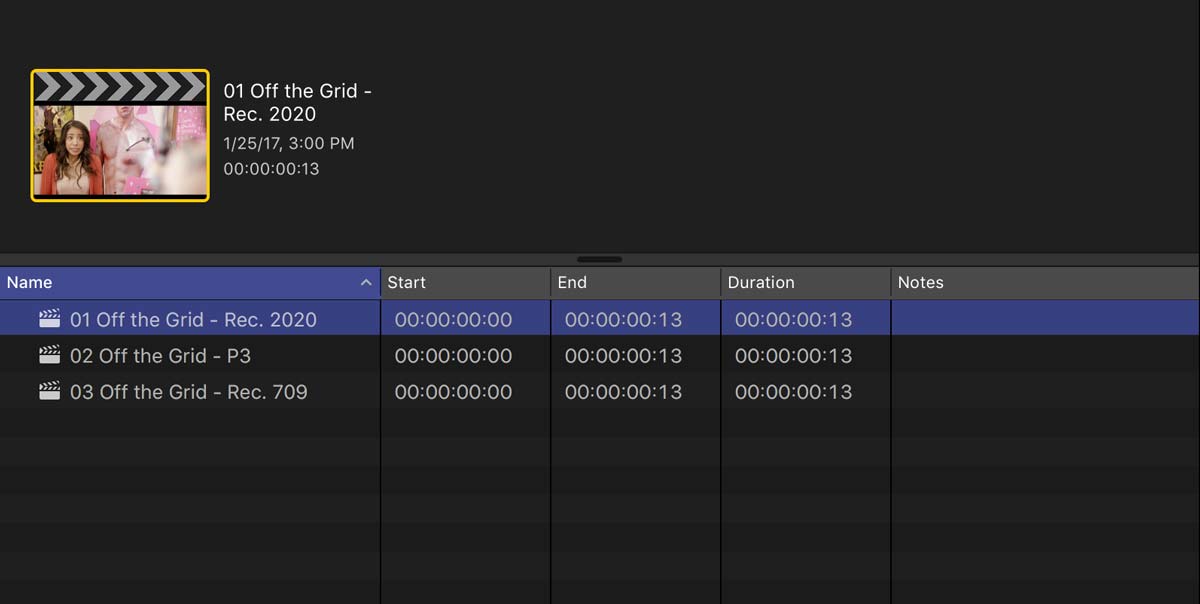Select the row named 01 Off the Grid - Rec. 2020
This screenshot has width=1200, height=604.
600,319
